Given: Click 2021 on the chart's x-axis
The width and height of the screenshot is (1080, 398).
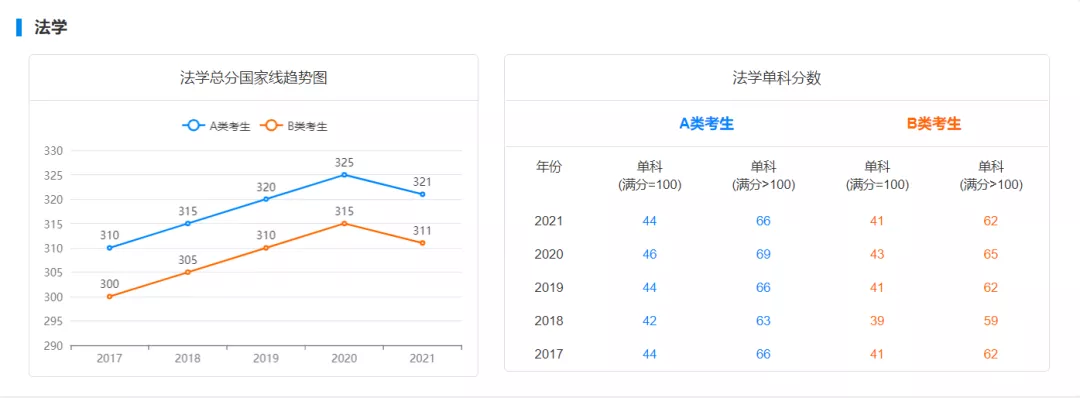Looking at the screenshot, I should (422, 358).
